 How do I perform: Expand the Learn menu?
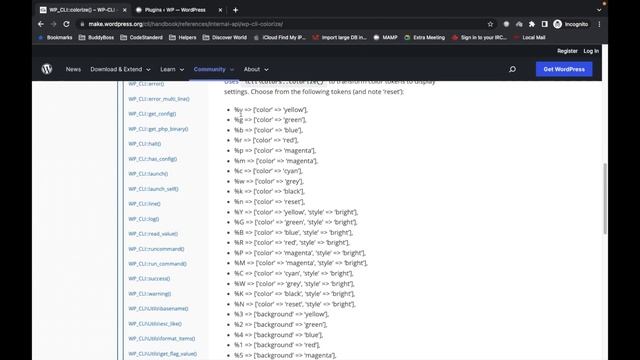coord(172,69)
